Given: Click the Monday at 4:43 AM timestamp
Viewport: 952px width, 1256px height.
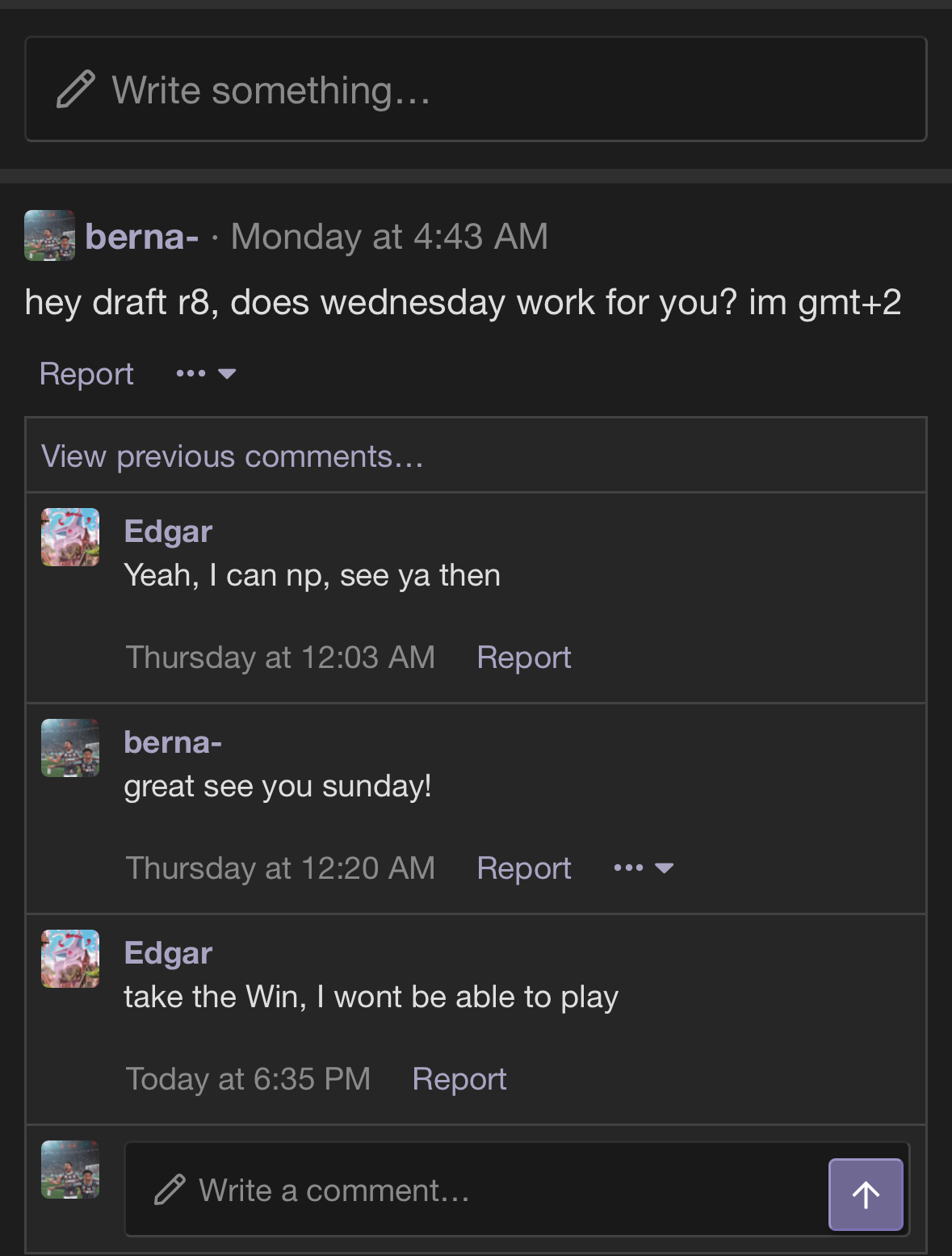Looking at the screenshot, I should tap(389, 237).
